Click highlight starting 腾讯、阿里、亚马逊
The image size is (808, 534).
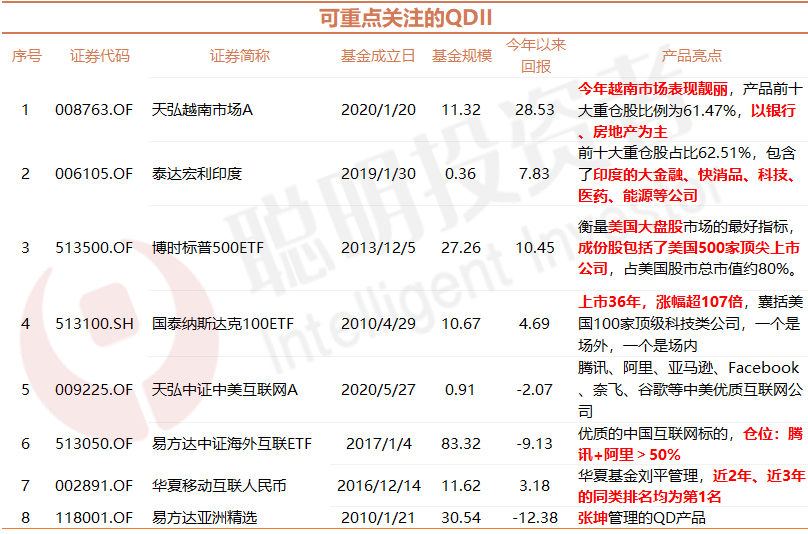click(x=691, y=389)
